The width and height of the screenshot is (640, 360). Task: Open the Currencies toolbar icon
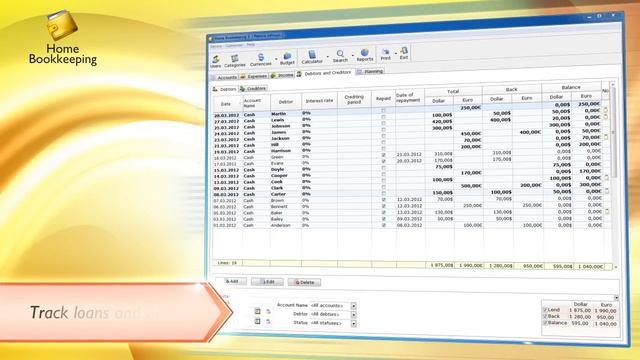(260, 59)
